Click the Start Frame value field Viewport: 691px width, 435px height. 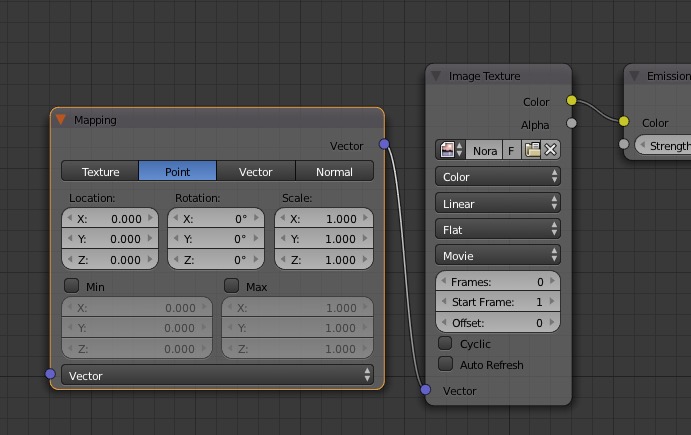(x=498, y=302)
